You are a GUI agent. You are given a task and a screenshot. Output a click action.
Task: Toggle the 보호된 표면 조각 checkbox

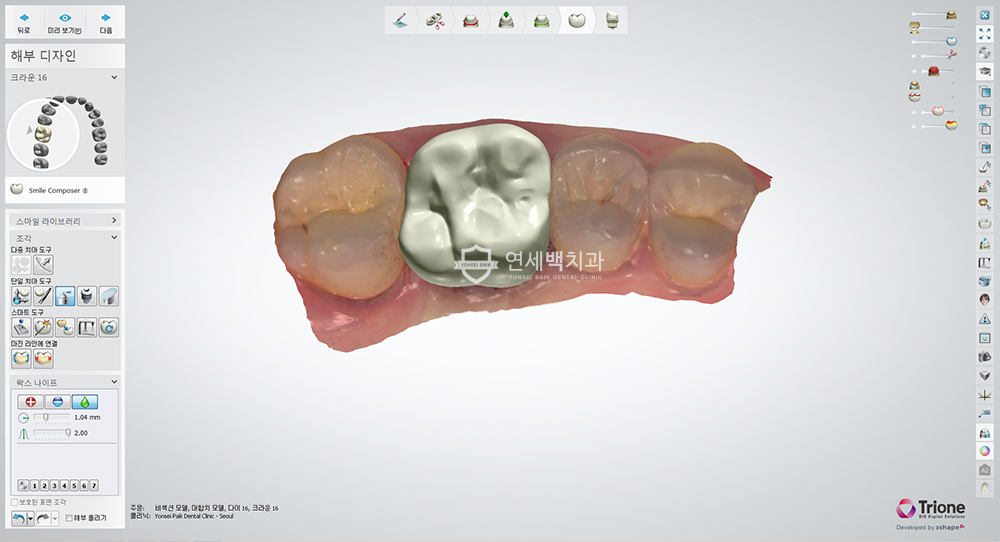coord(15,502)
